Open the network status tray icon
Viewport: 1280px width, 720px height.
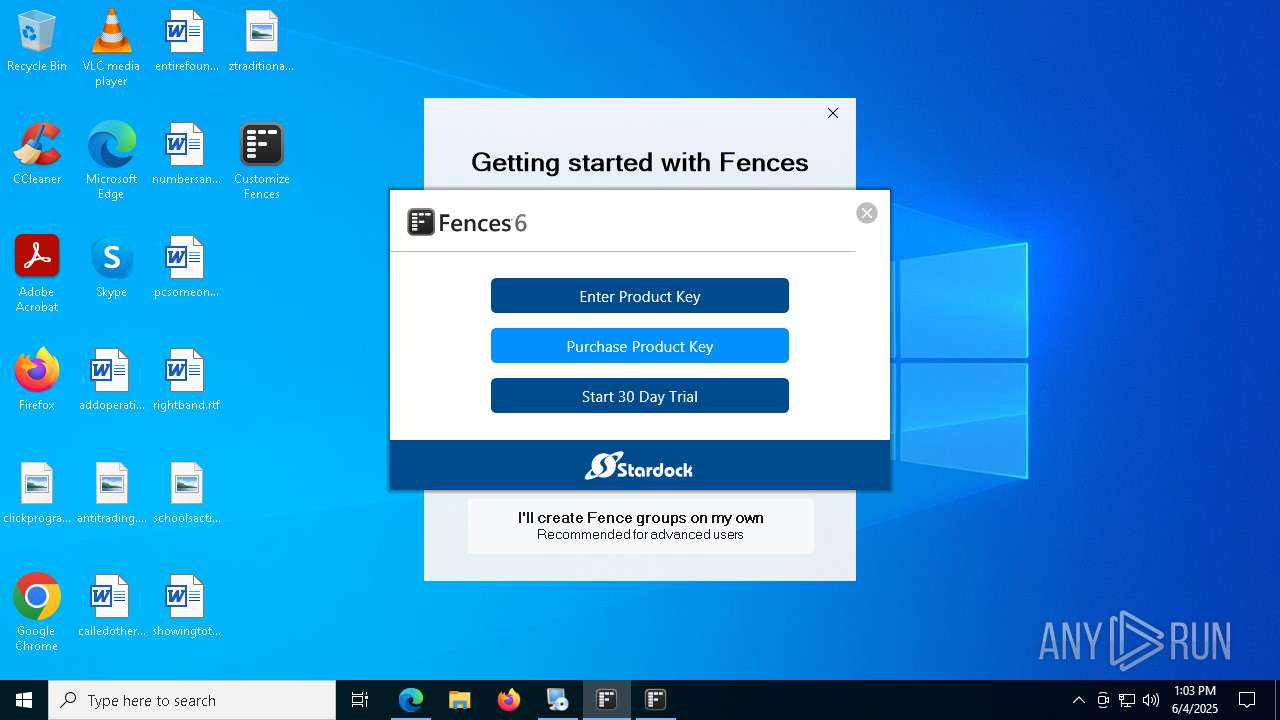tap(1127, 700)
